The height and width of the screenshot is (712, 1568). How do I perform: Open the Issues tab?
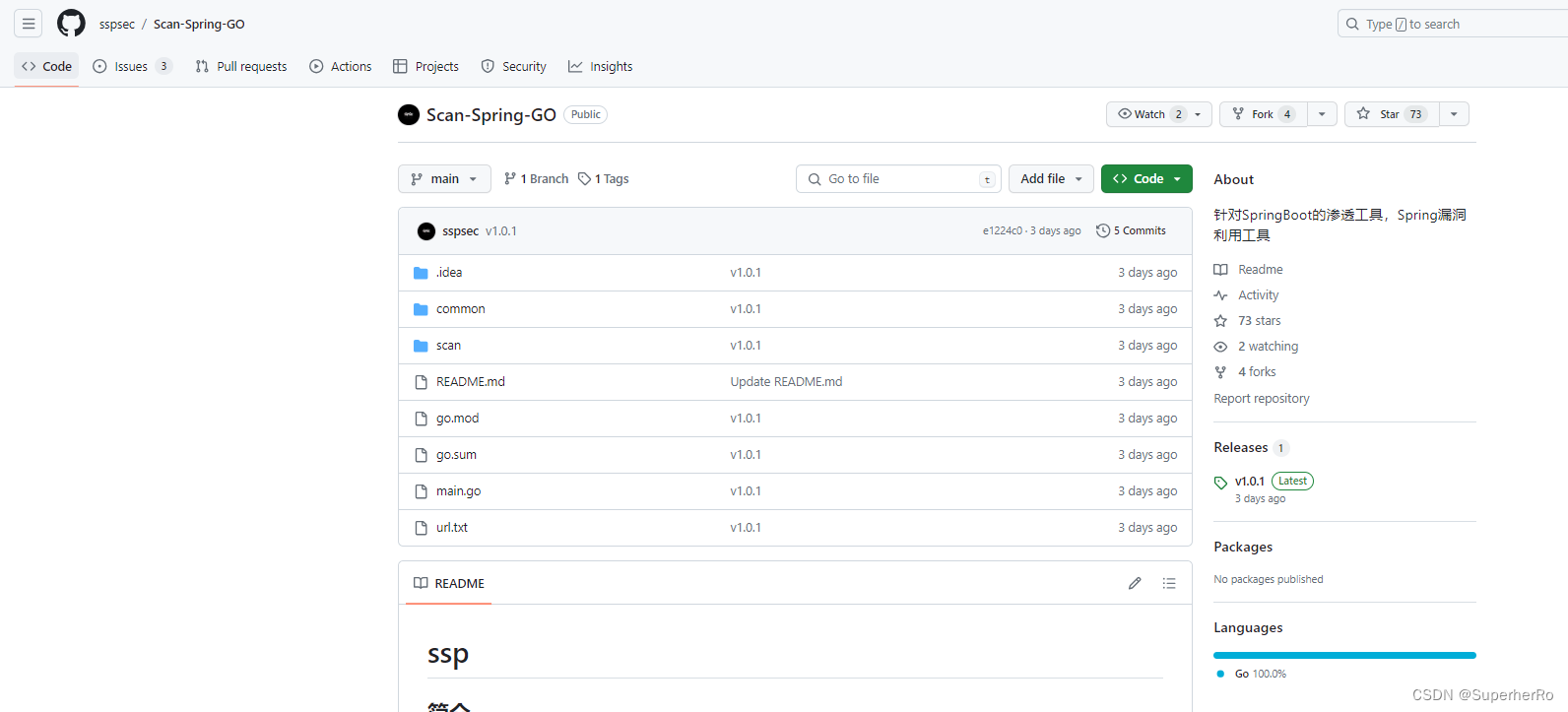click(132, 66)
